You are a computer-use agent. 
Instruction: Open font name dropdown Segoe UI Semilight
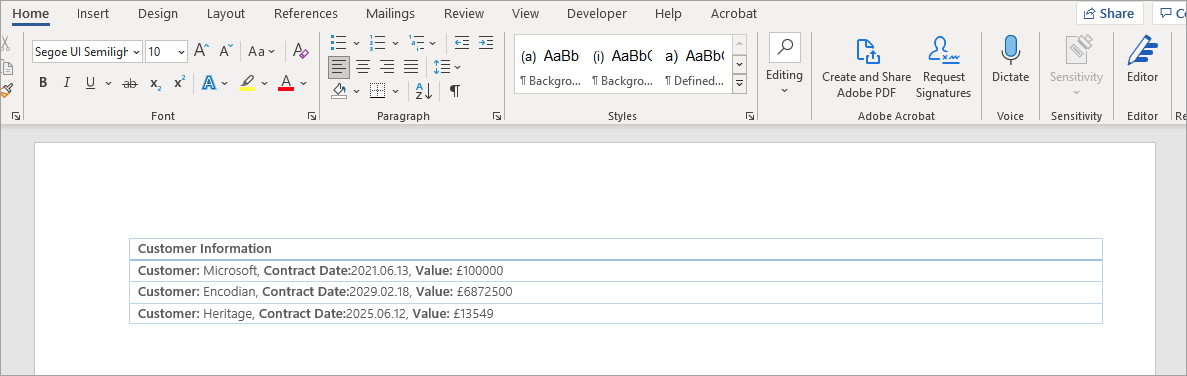pyautogui.click(x=136, y=51)
